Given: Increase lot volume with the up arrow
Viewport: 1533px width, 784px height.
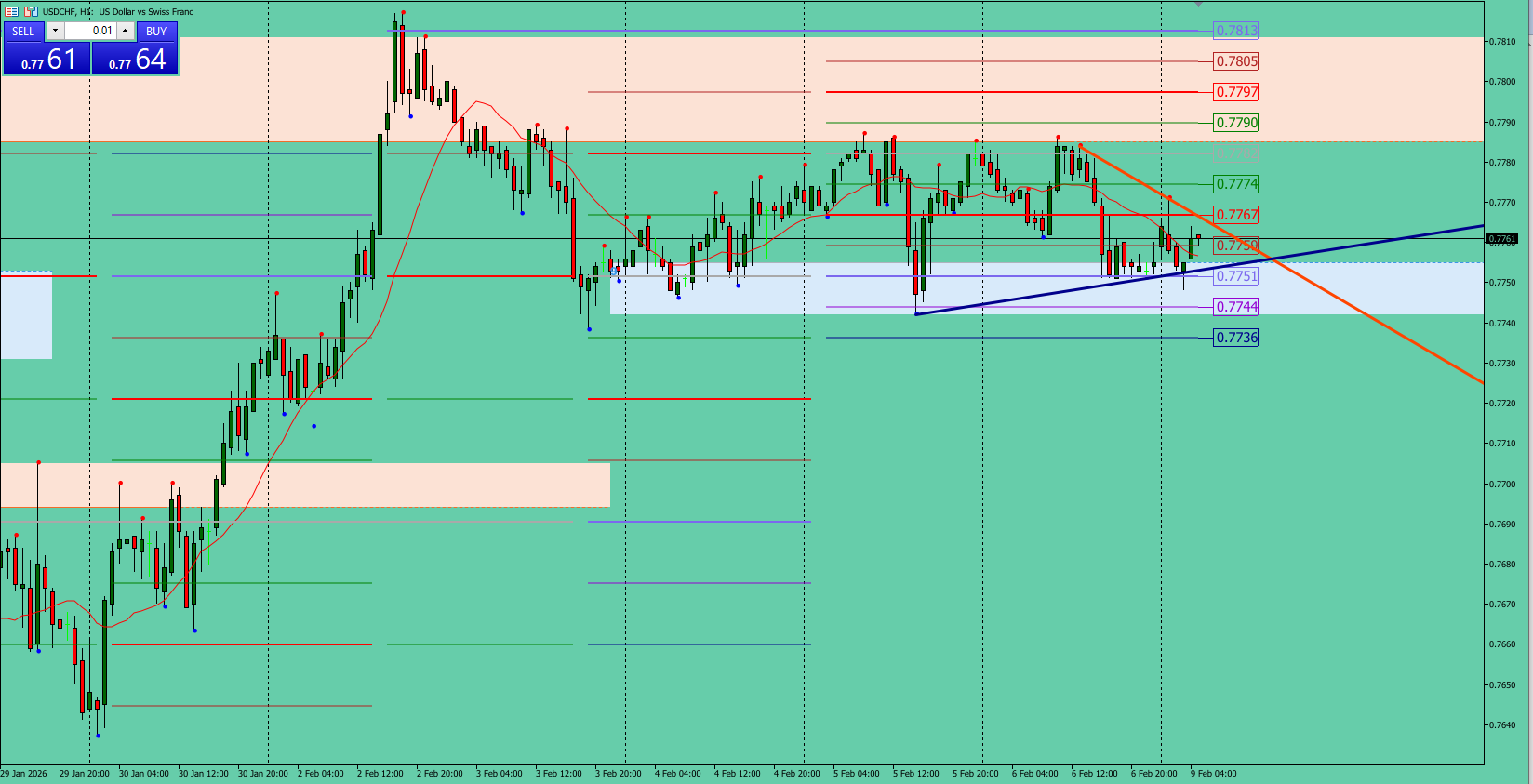Looking at the screenshot, I should pyautogui.click(x=126, y=31).
